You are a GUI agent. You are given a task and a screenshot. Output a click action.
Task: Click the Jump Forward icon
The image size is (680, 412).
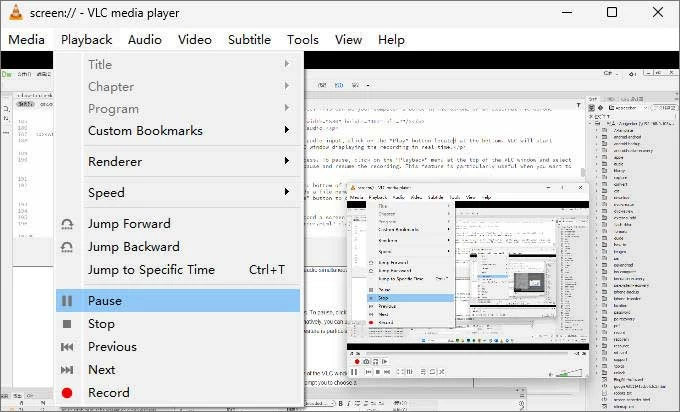[x=67, y=224]
